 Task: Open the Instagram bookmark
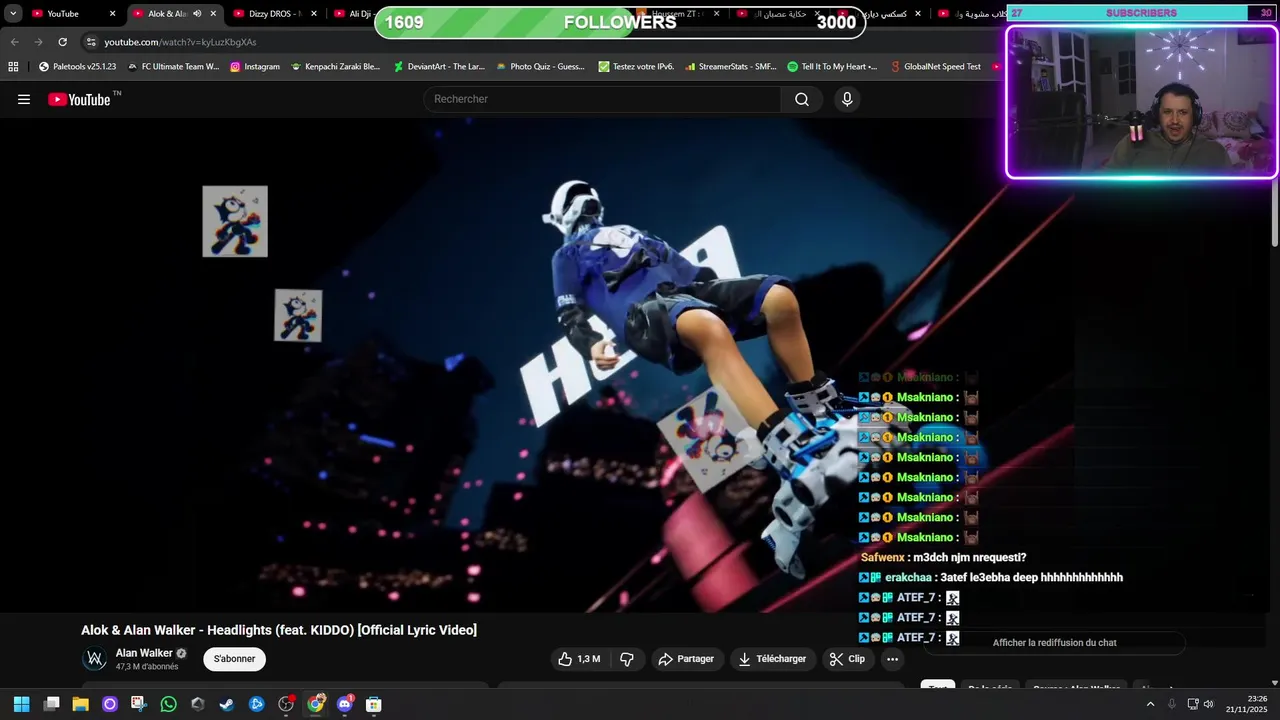[x=255, y=67]
